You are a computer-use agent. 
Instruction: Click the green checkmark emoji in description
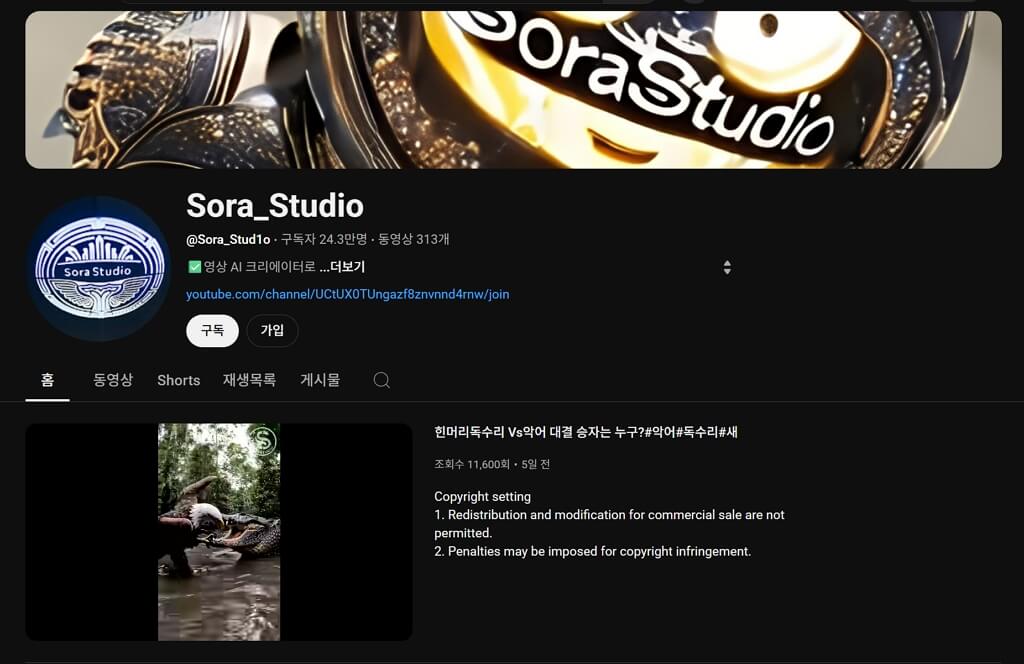pyautogui.click(x=195, y=266)
